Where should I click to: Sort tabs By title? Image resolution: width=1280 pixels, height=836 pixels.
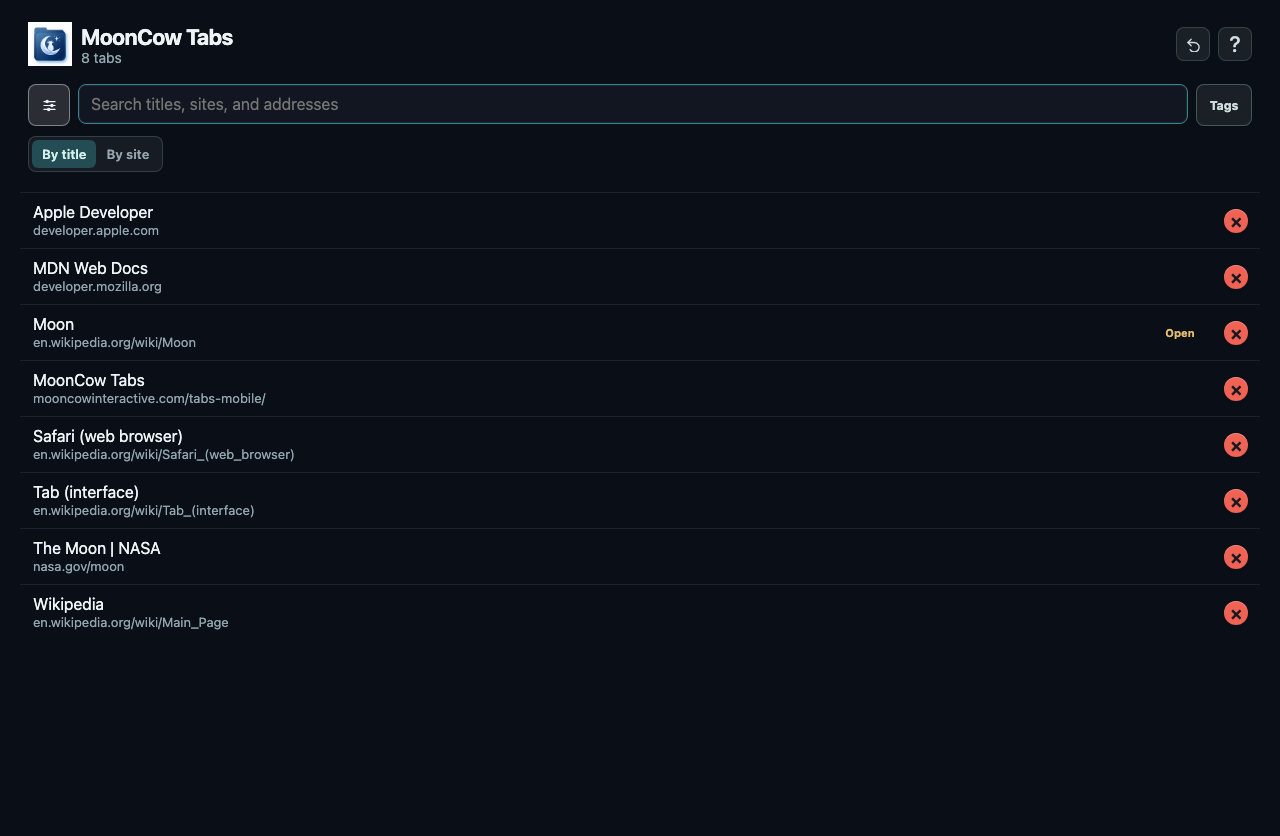64,154
